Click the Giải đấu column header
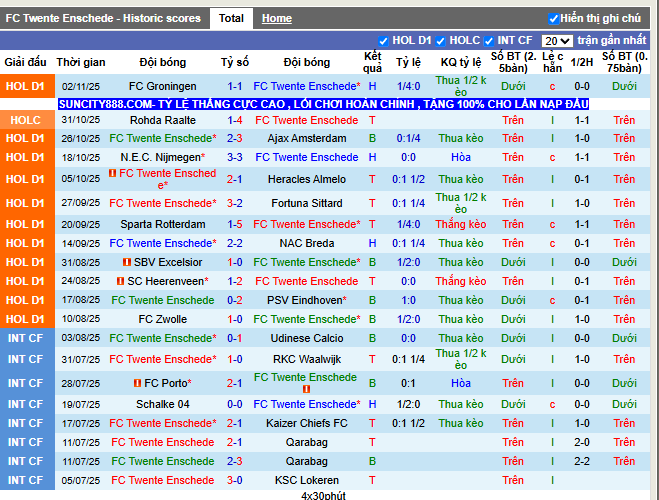 (x=25, y=62)
